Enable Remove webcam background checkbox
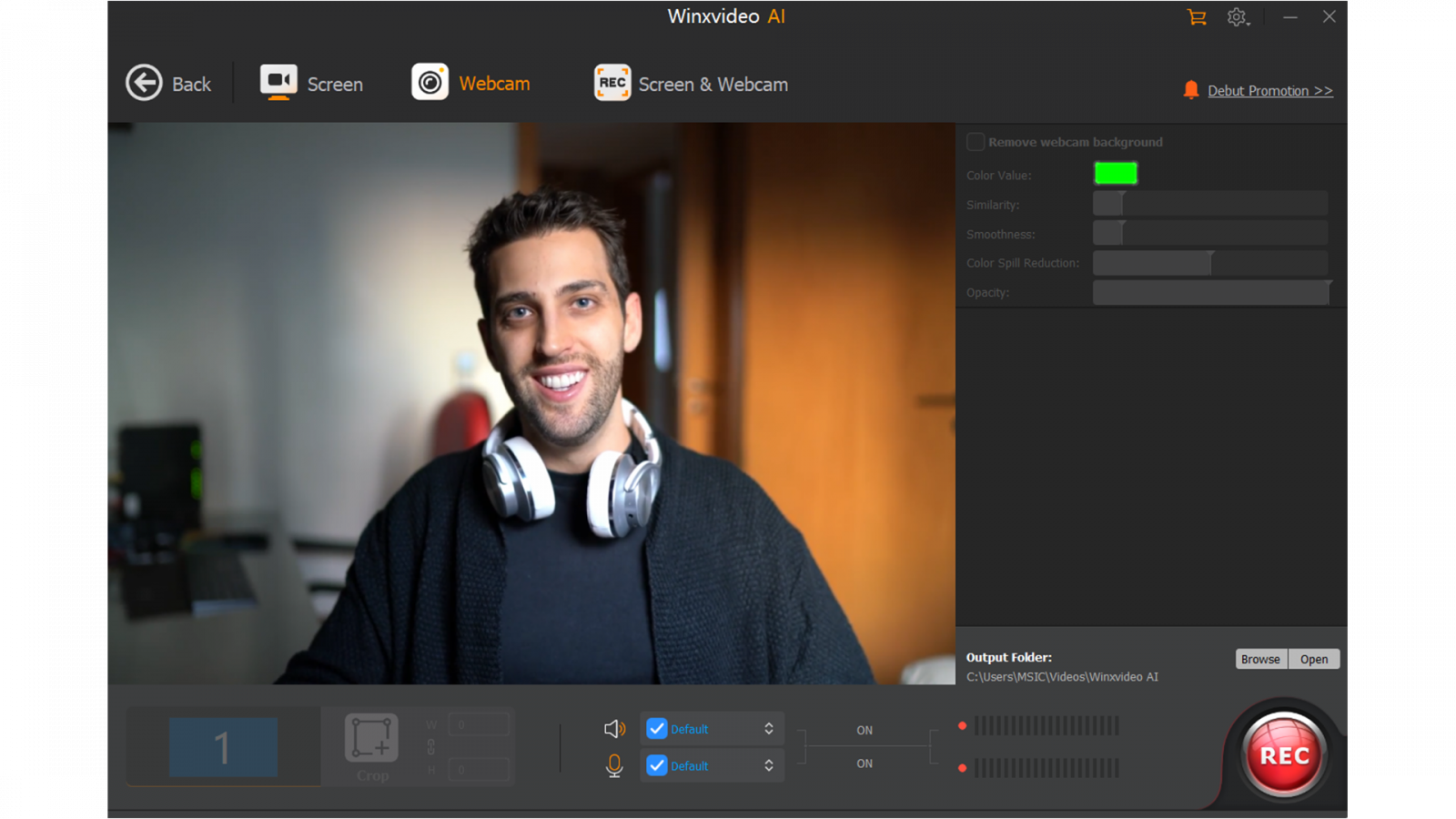Viewport: 1456px width, 819px height. tap(976, 142)
